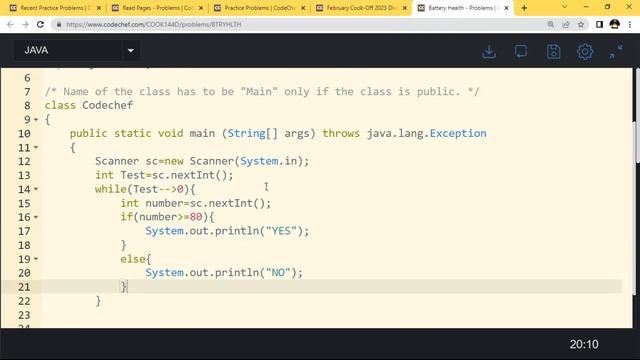Viewport: 640px width, 360px height.
Task: Open the Chrome profile avatar
Action: (615, 24)
